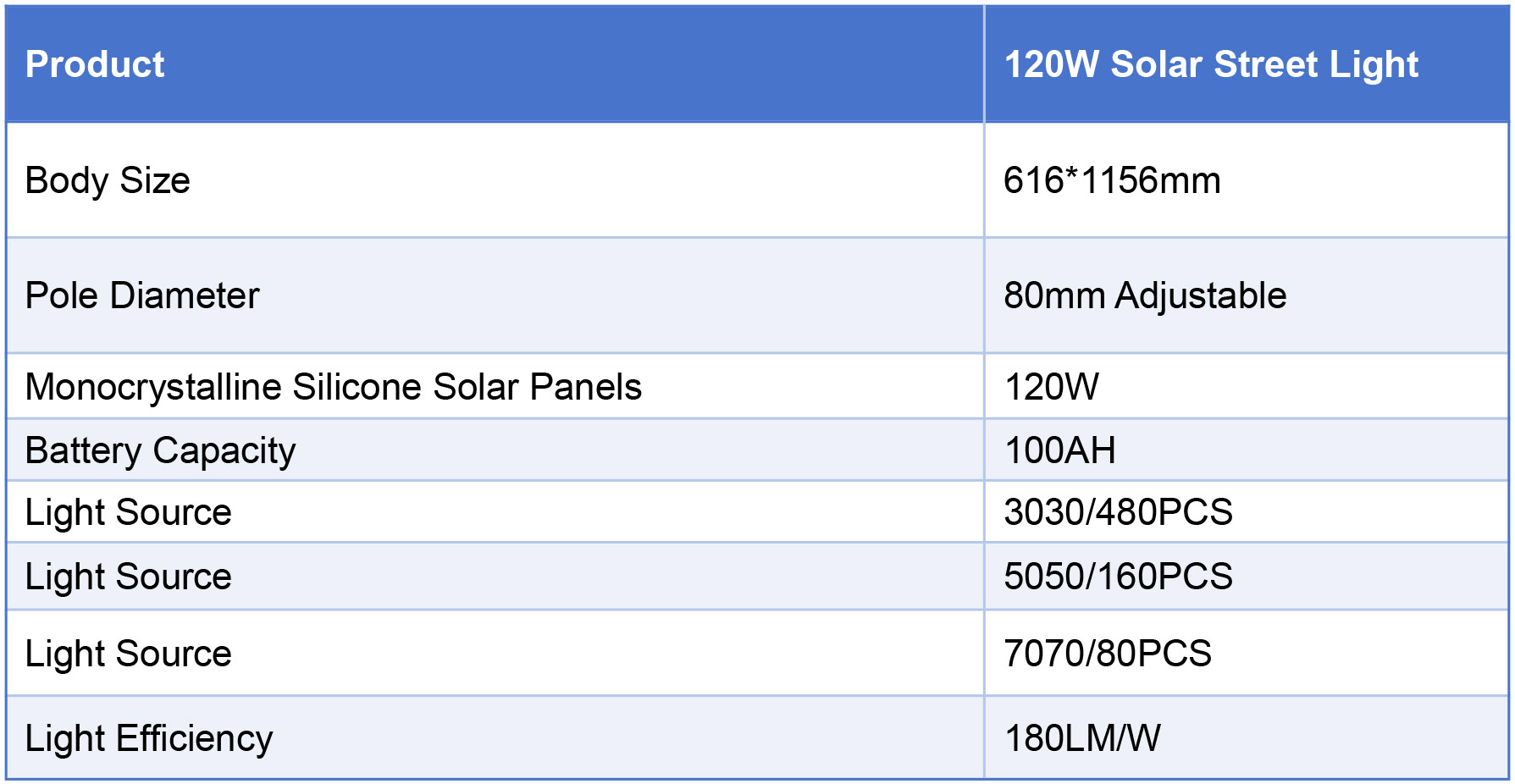
Task: Click Monocrystalline Silicone Solar Panels label
Action: pos(334,387)
